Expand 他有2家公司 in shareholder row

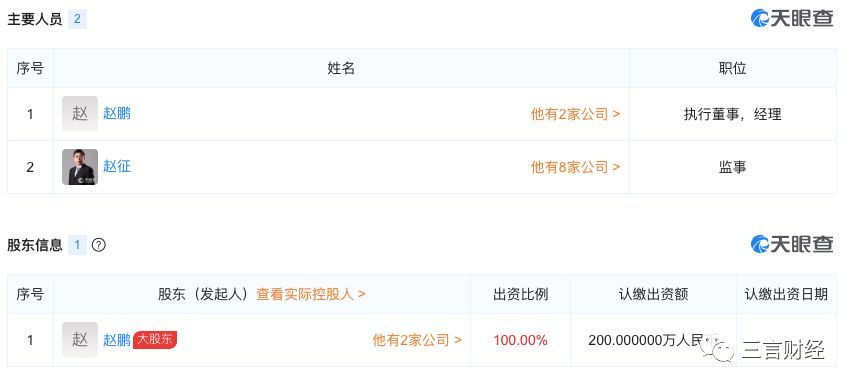(x=417, y=340)
